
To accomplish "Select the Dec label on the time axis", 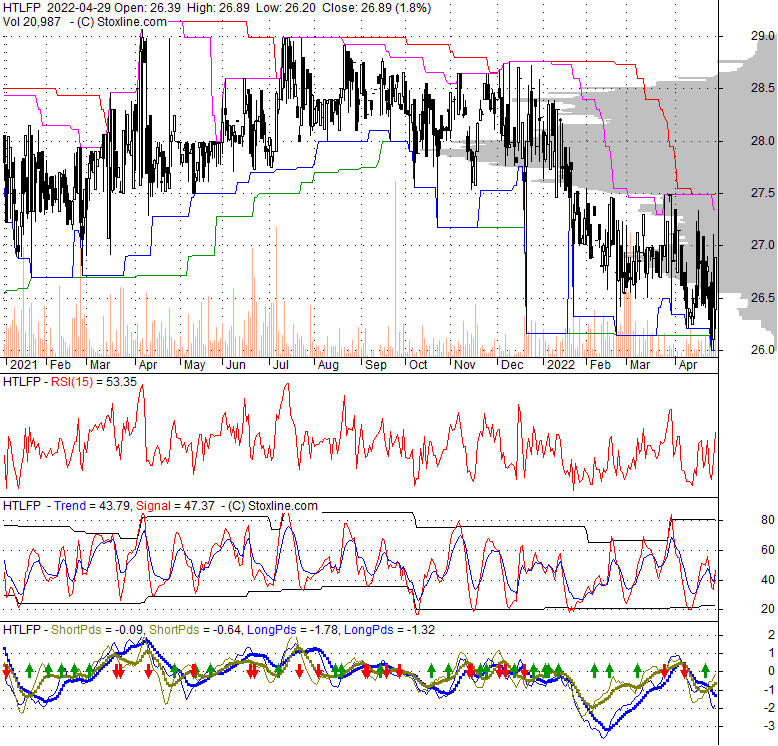I will [x=512, y=365].
